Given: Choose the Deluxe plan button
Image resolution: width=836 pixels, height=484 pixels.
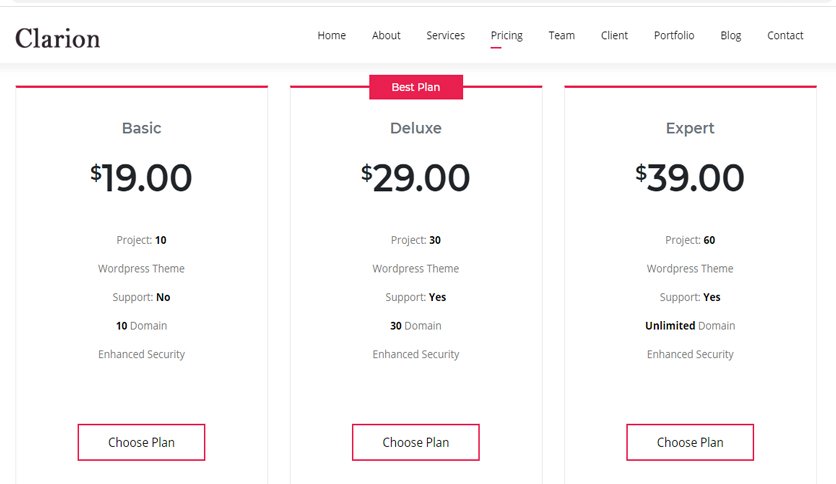Looking at the screenshot, I should (416, 442).
